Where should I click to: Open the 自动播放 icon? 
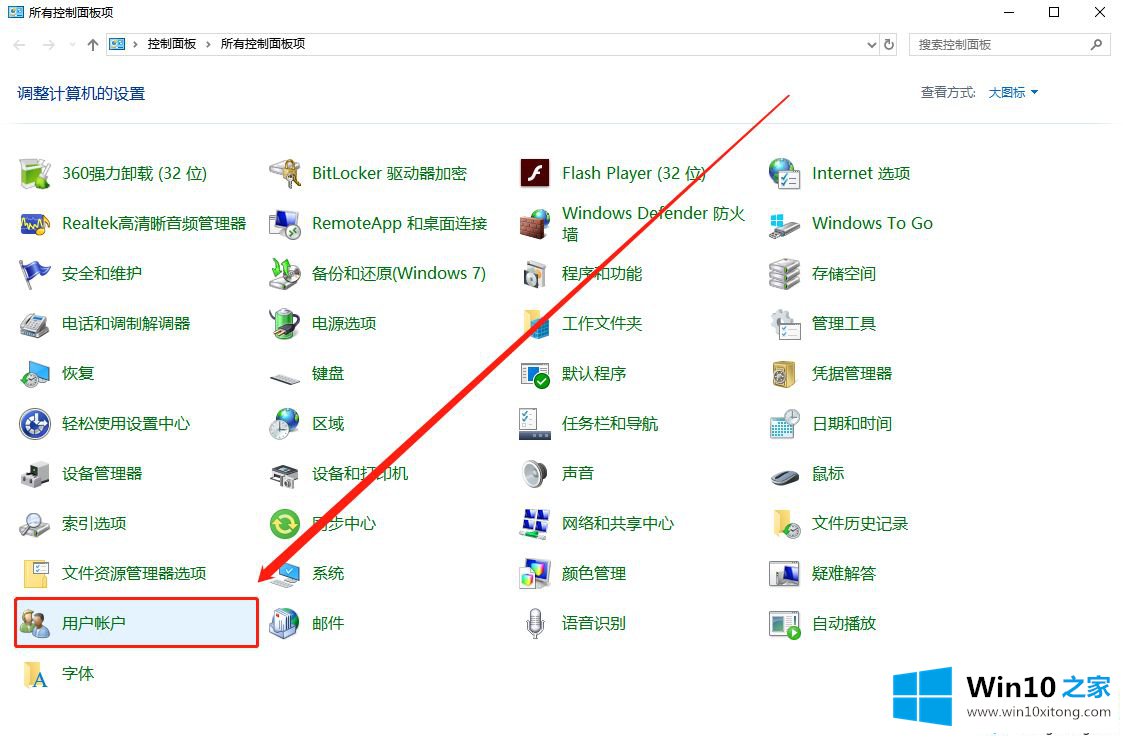784,623
